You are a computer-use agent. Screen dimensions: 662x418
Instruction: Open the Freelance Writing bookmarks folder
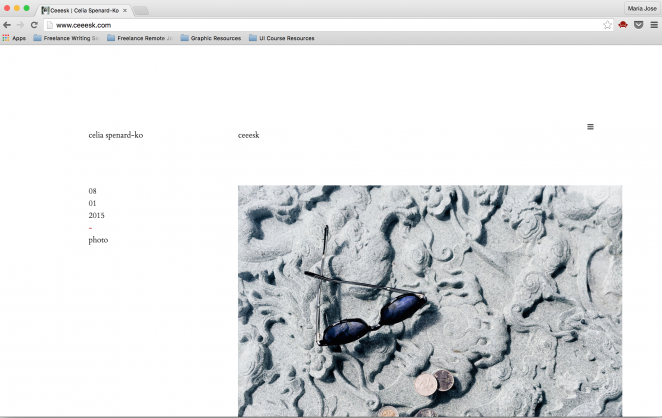click(x=66, y=38)
